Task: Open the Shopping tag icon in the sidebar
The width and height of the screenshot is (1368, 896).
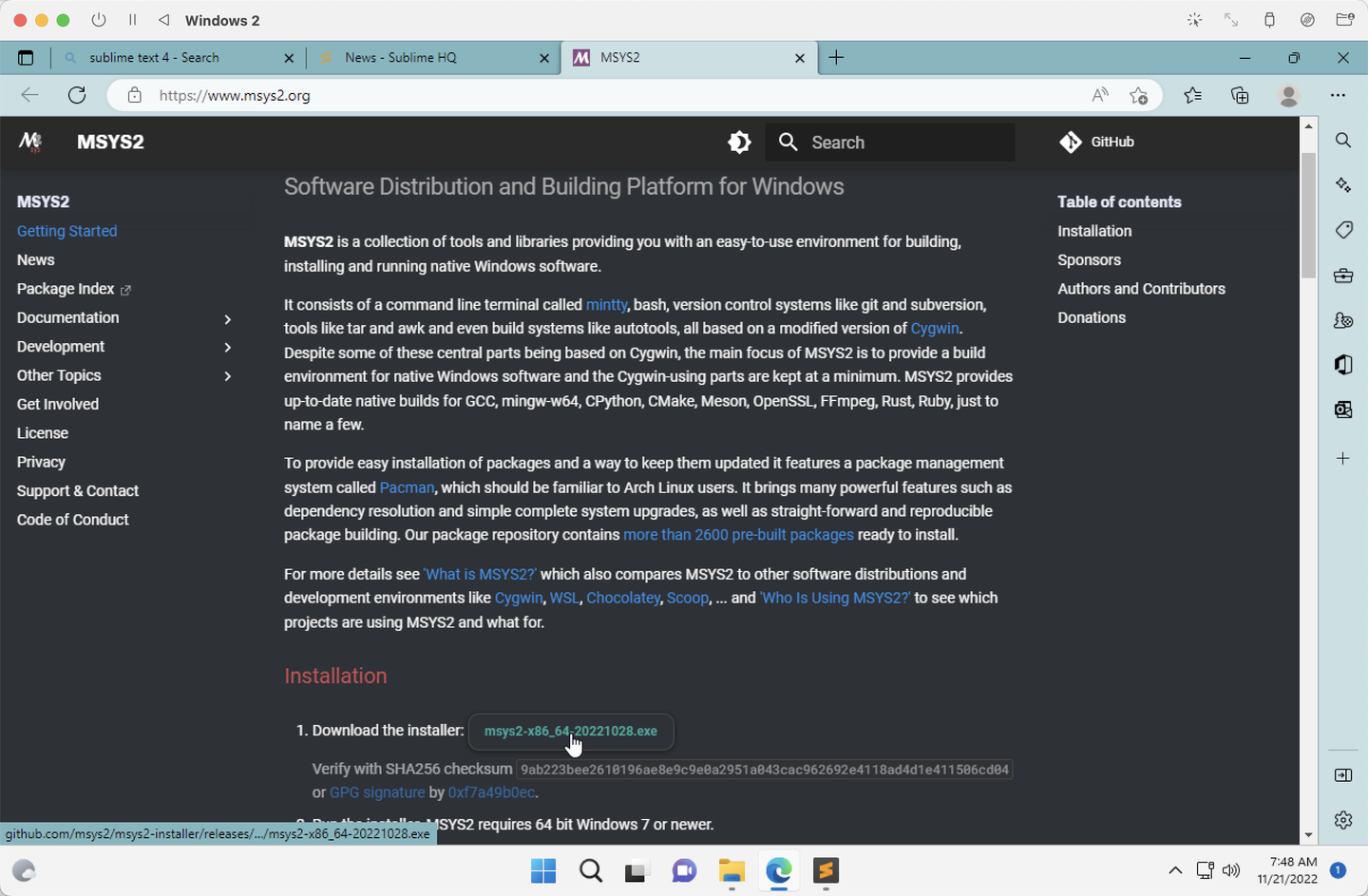Action: coord(1343,230)
